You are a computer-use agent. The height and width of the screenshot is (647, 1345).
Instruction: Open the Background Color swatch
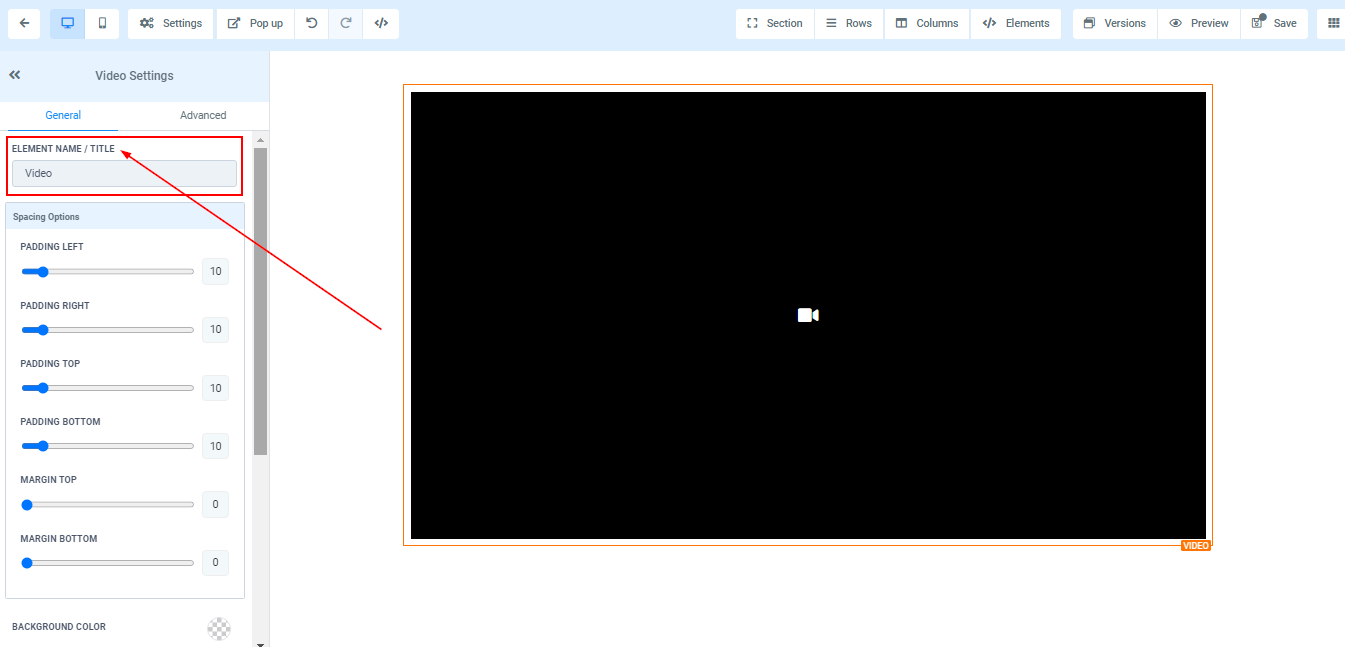pyautogui.click(x=218, y=628)
